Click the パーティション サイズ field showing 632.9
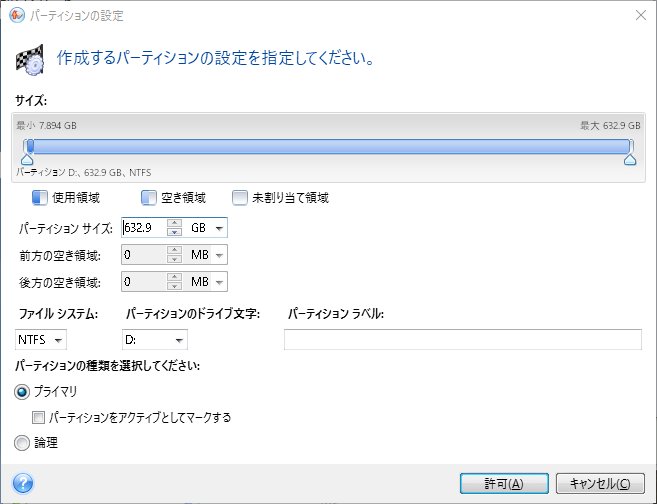 point(144,228)
